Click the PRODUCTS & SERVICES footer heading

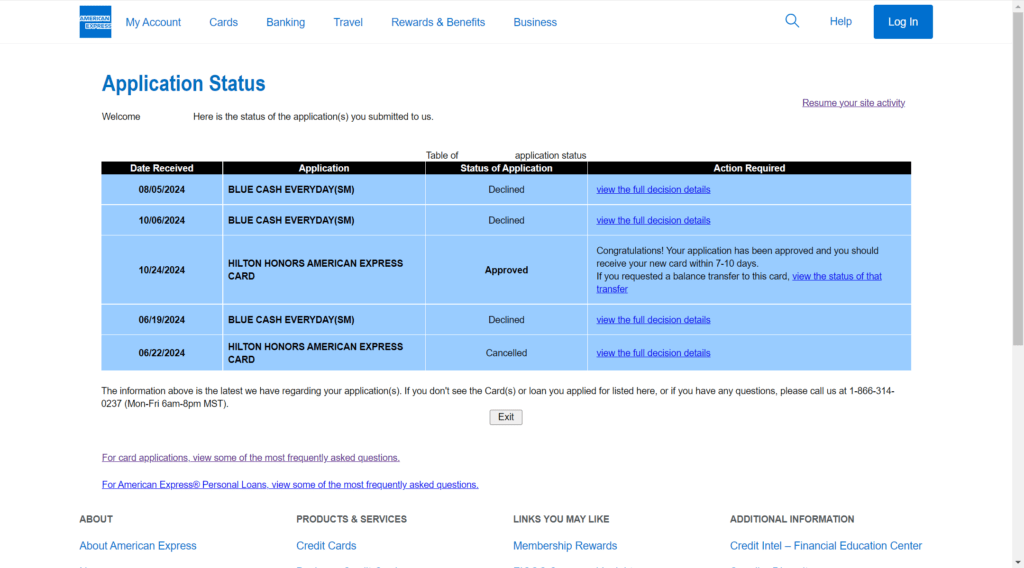351,519
